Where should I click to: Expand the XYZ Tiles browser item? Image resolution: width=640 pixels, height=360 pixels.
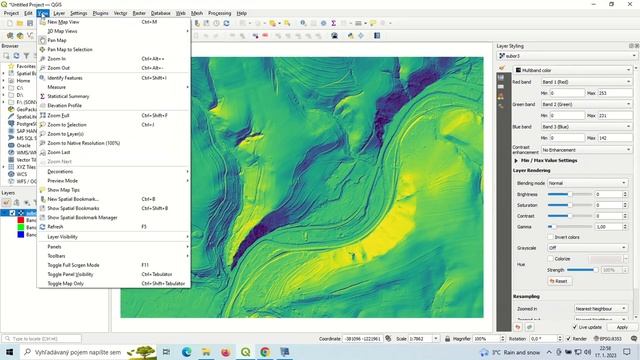click(4, 167)
